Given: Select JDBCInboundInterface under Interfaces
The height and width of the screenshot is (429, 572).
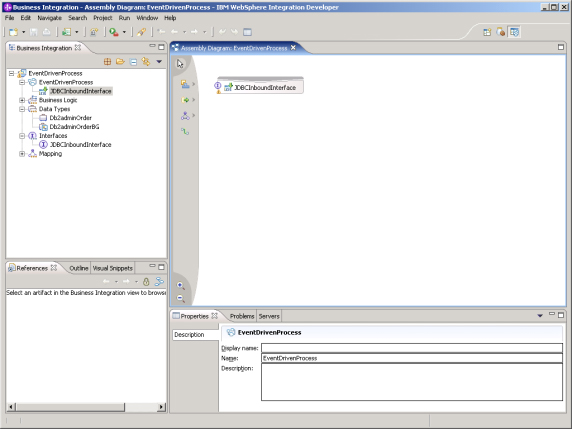Looking at the screenshot, I should point(81,144).
